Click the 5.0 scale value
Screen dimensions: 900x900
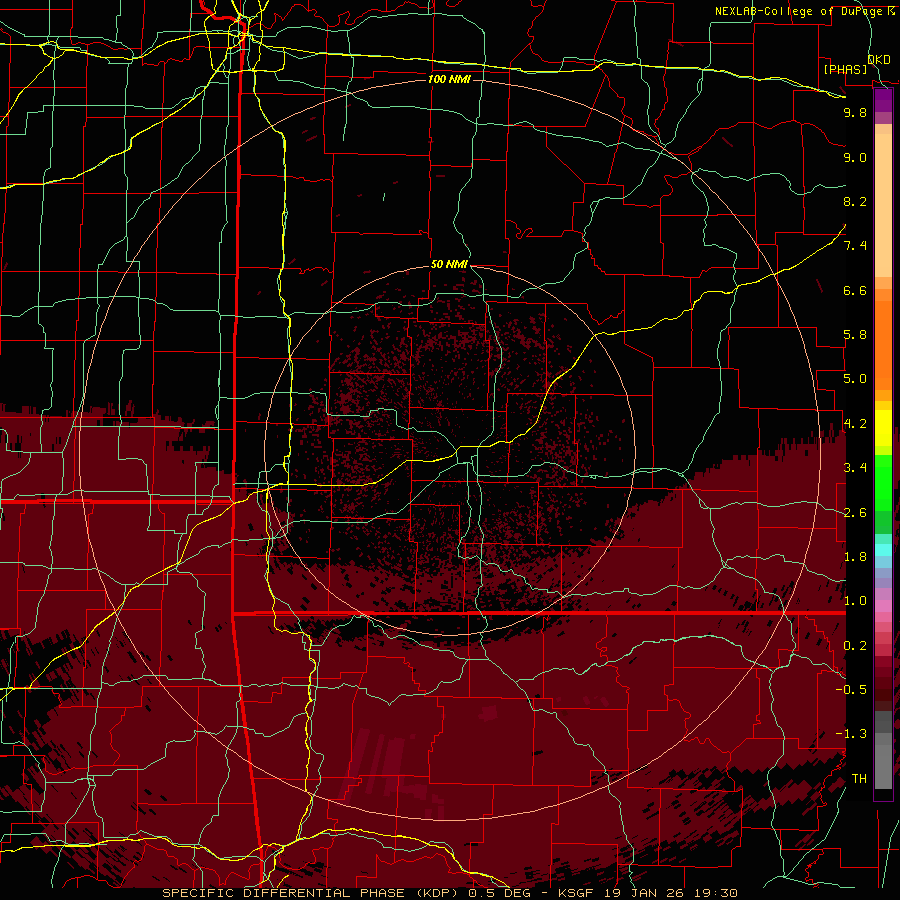855,379
